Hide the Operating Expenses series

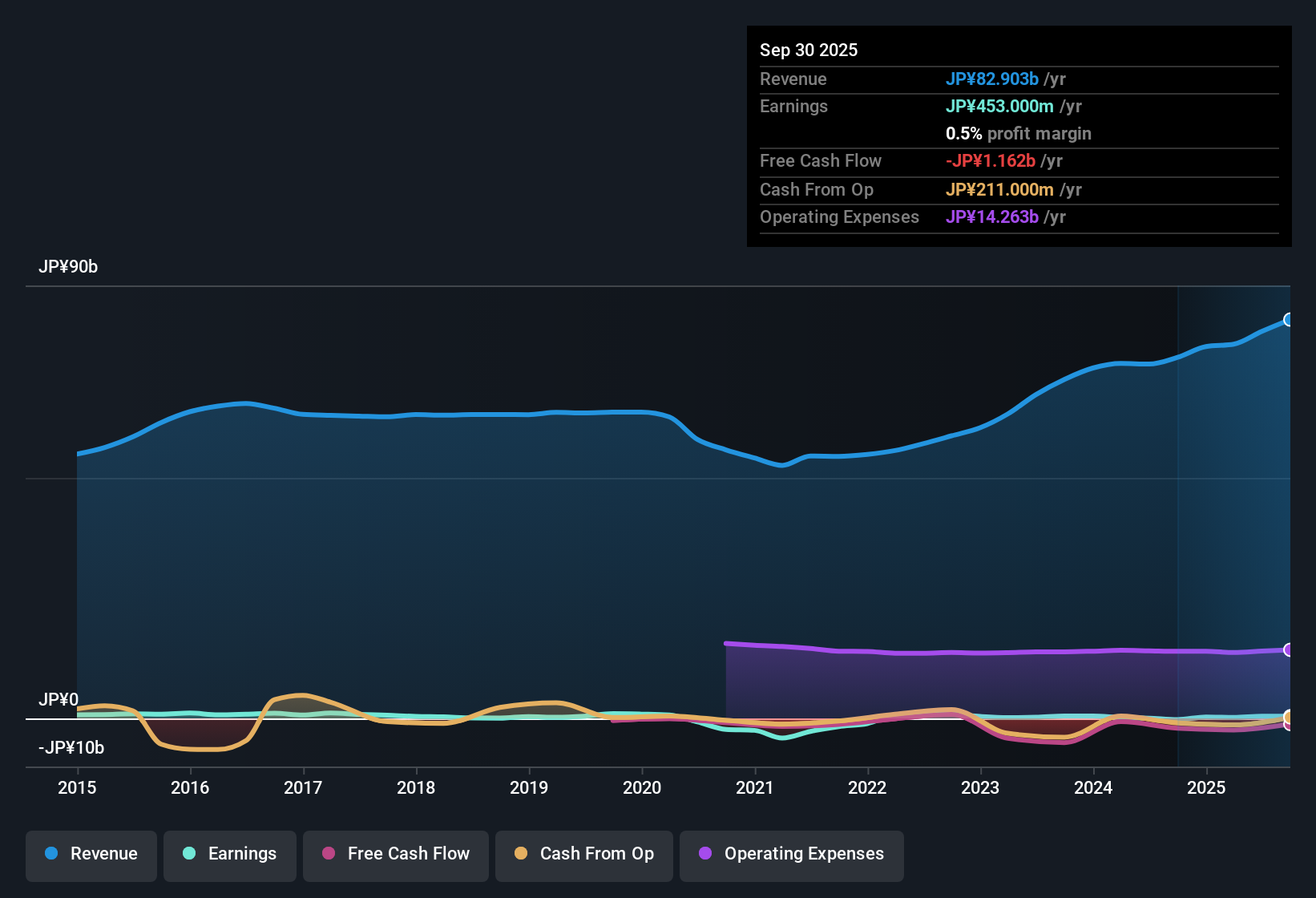791,854
